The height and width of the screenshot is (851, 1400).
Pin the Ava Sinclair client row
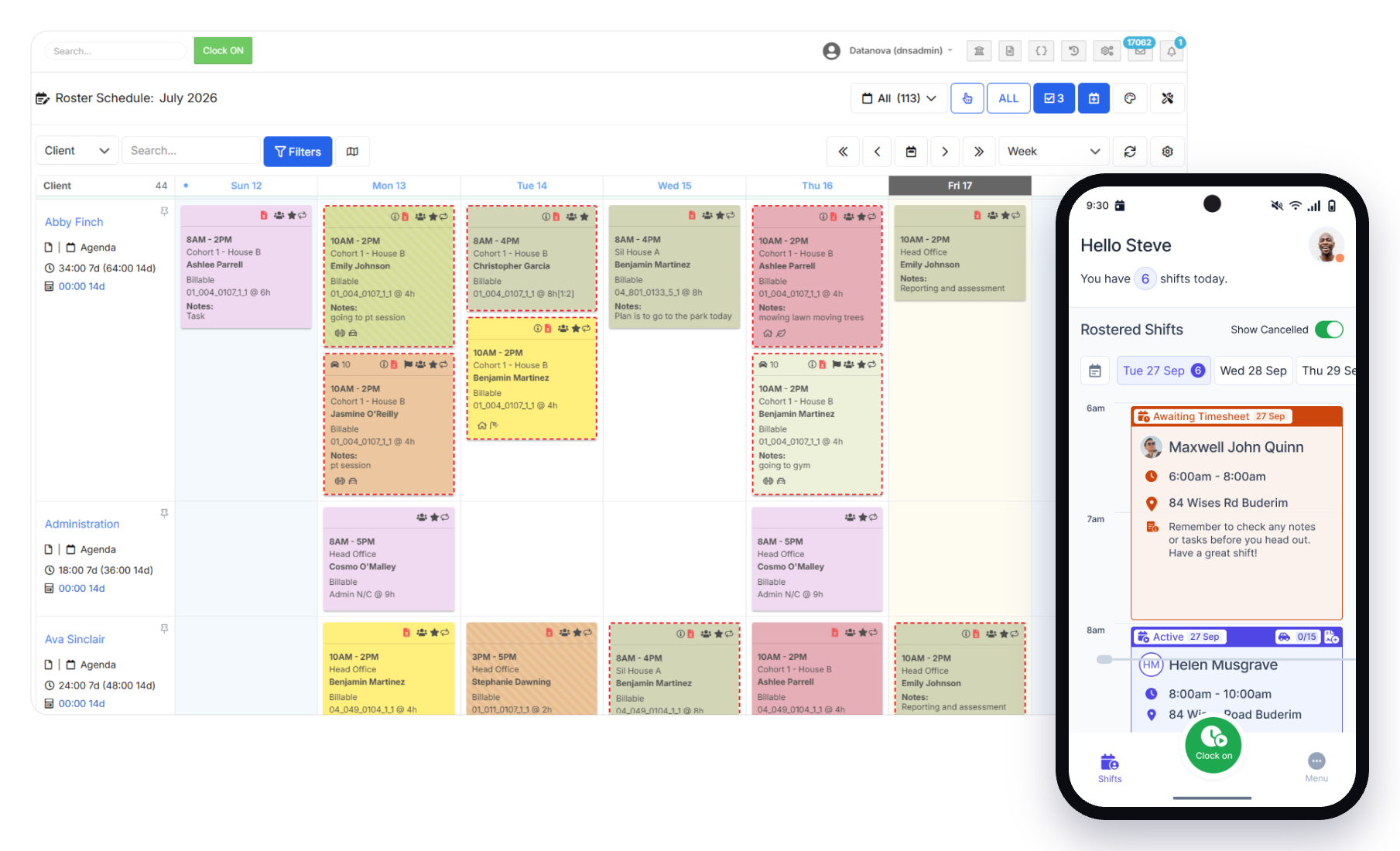tap(164, 628)
